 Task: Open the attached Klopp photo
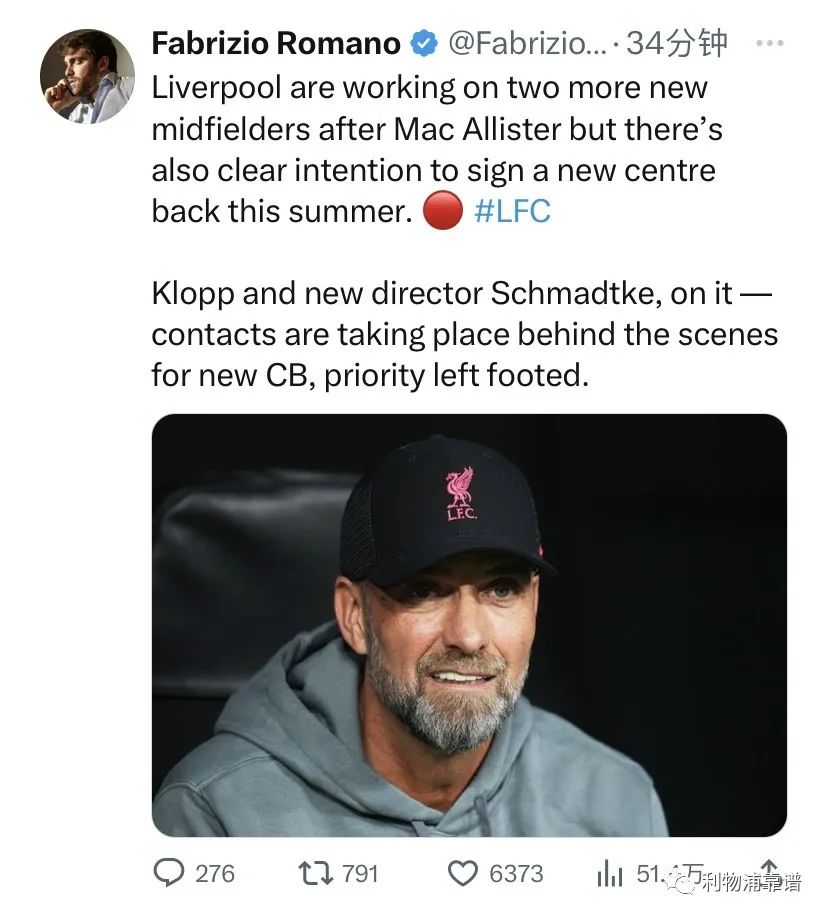pos(469,625)
